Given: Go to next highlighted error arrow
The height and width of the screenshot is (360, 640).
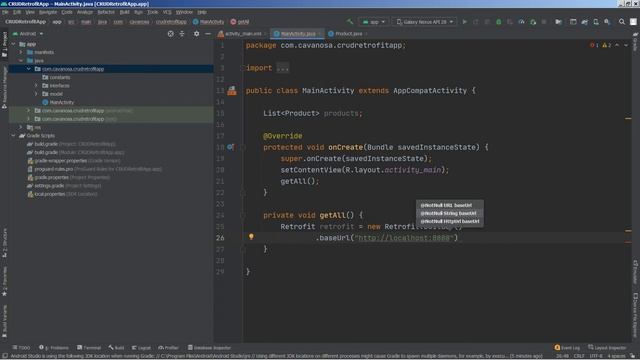Looking at the screenshot, I should point(625,45).
